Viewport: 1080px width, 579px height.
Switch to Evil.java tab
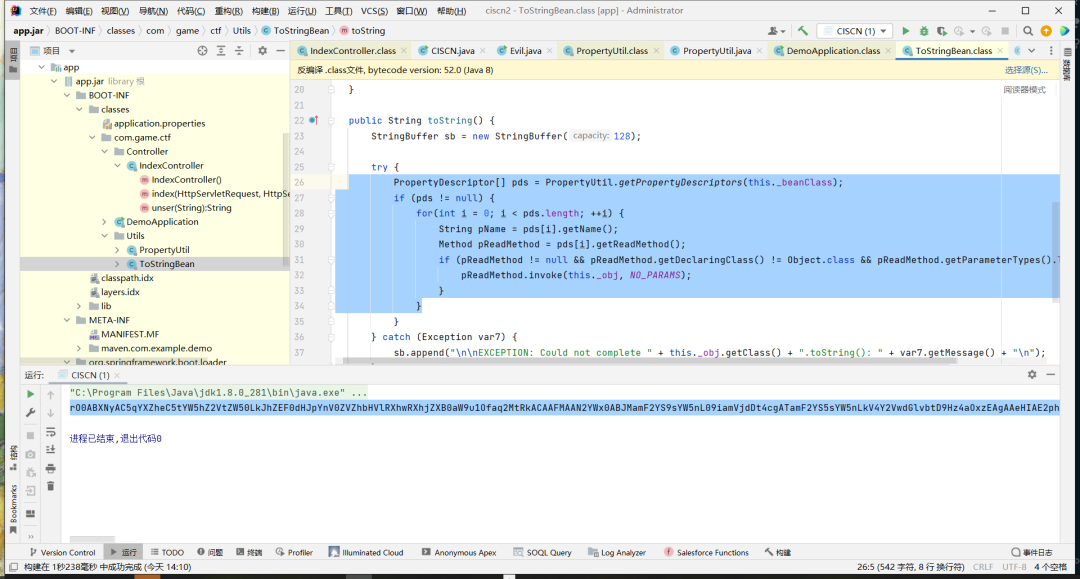[x=525, y=51]
